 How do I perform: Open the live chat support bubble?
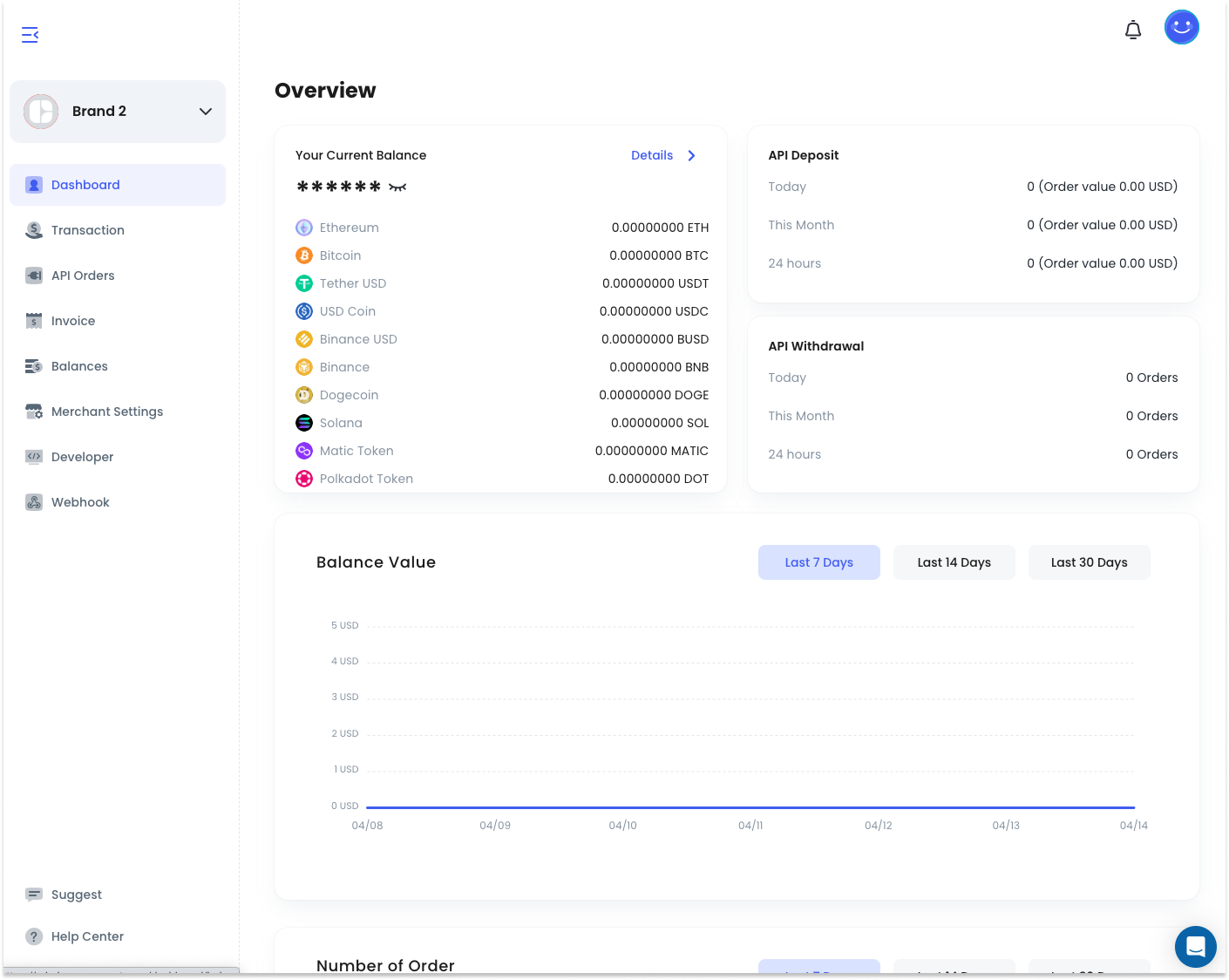[x=1195, y=946]
